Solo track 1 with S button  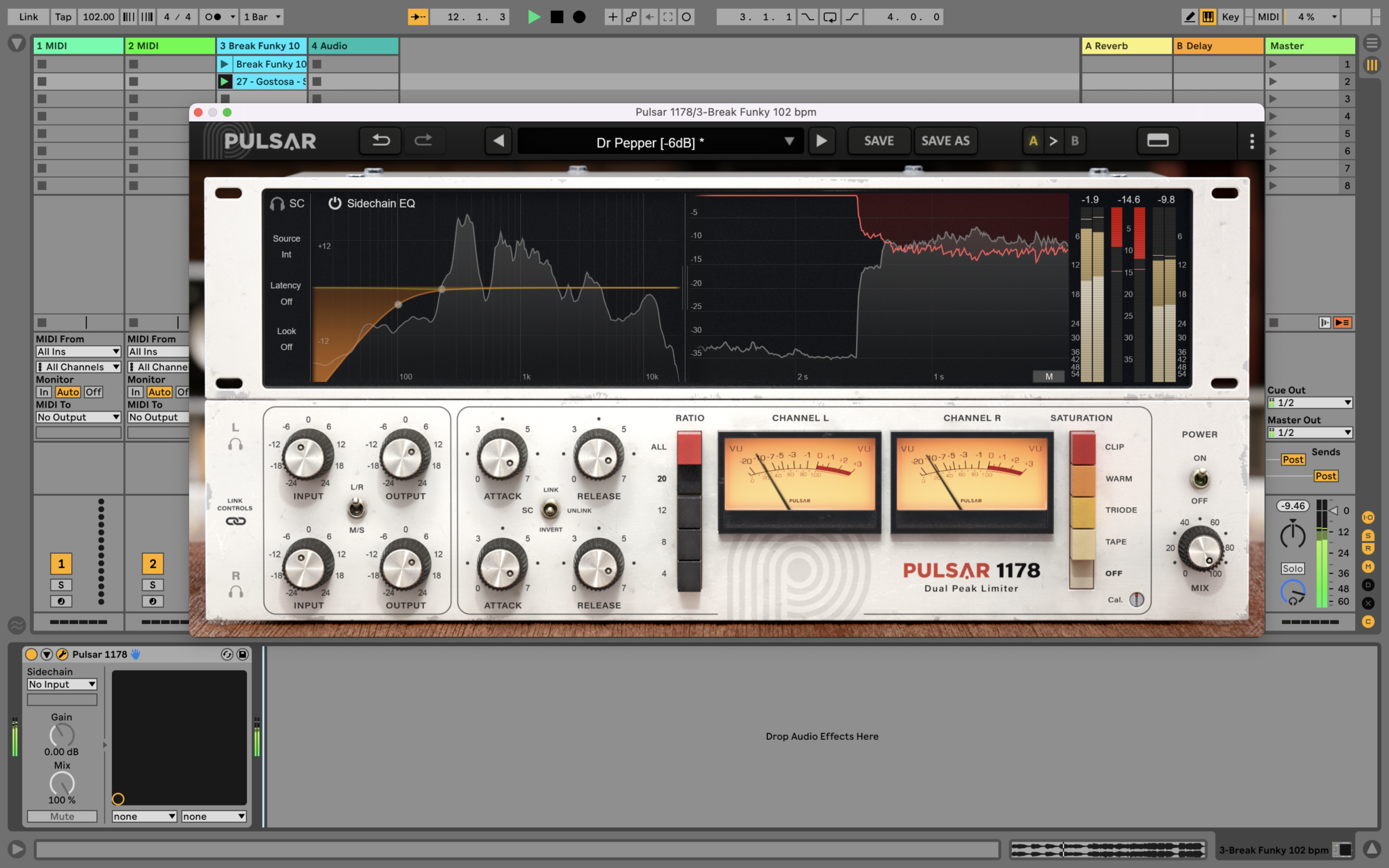coord(61,585)
